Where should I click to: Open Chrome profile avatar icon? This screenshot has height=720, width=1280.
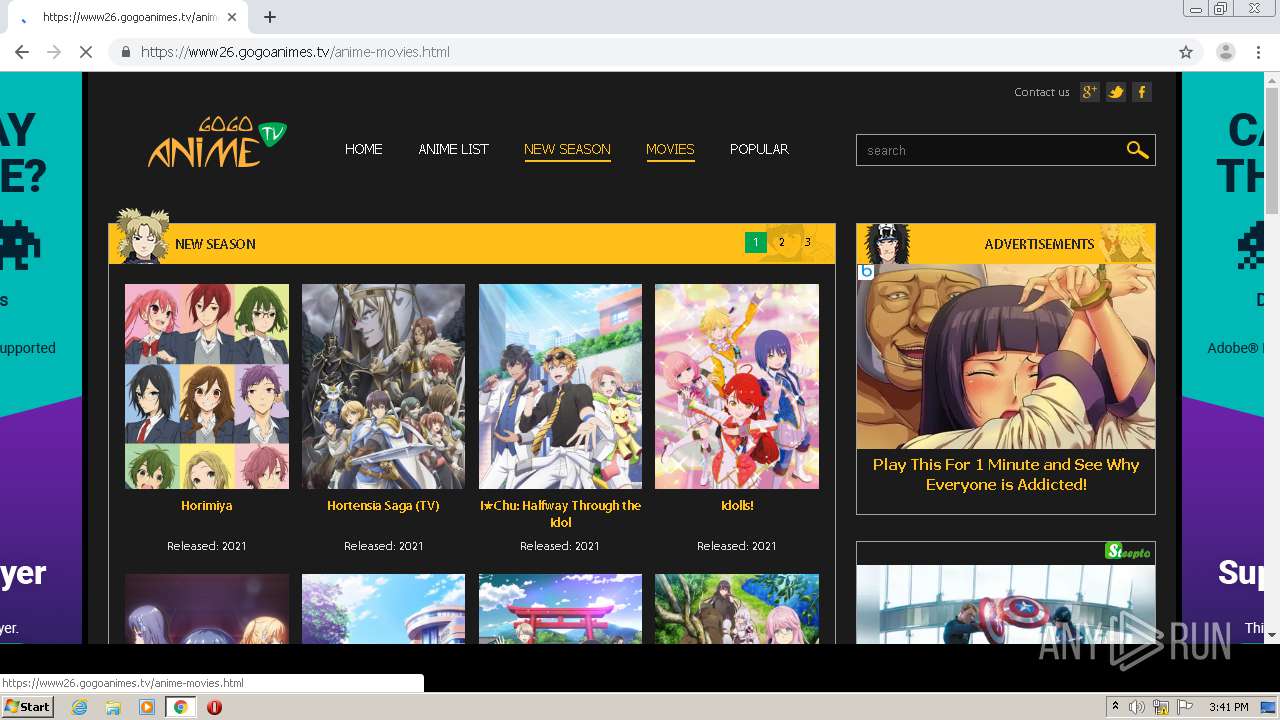[x=1225, y=52]
